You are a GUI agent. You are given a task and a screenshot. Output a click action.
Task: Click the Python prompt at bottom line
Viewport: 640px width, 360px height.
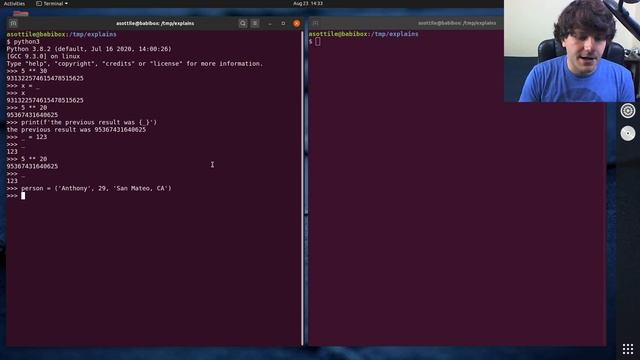[x=16, y=196]
